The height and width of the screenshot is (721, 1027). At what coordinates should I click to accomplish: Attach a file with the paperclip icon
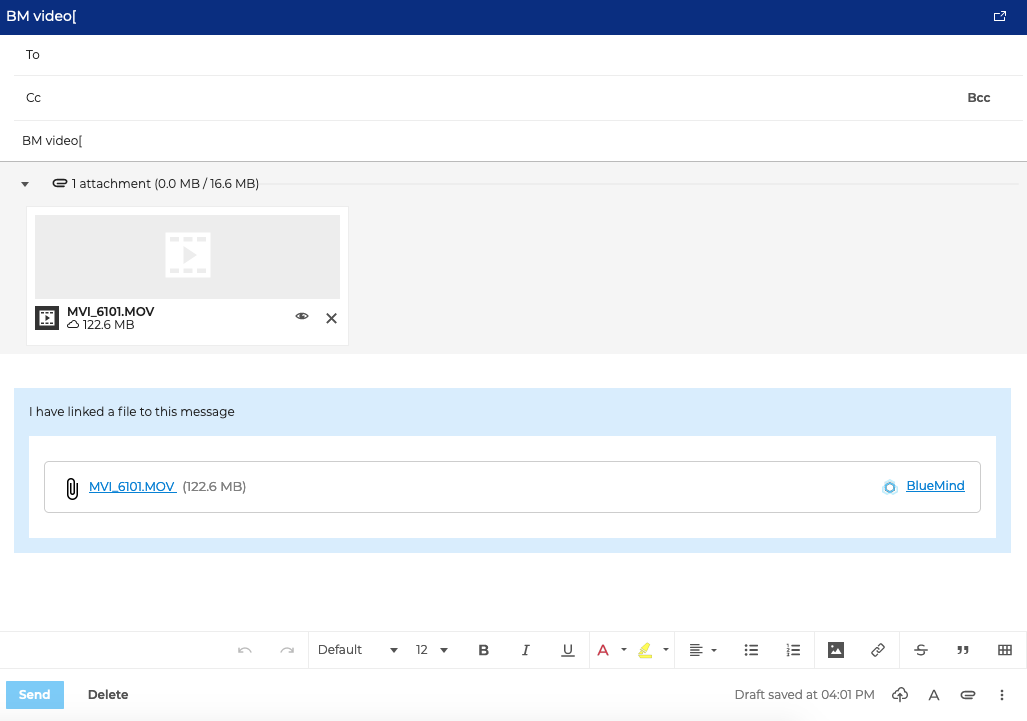point(968,695)
